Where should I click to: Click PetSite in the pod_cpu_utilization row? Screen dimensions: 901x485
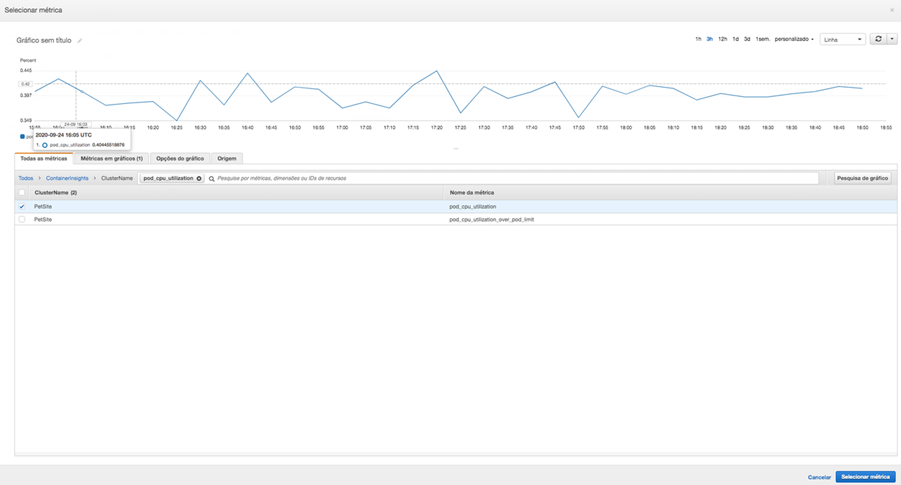(x=43, y=206)
